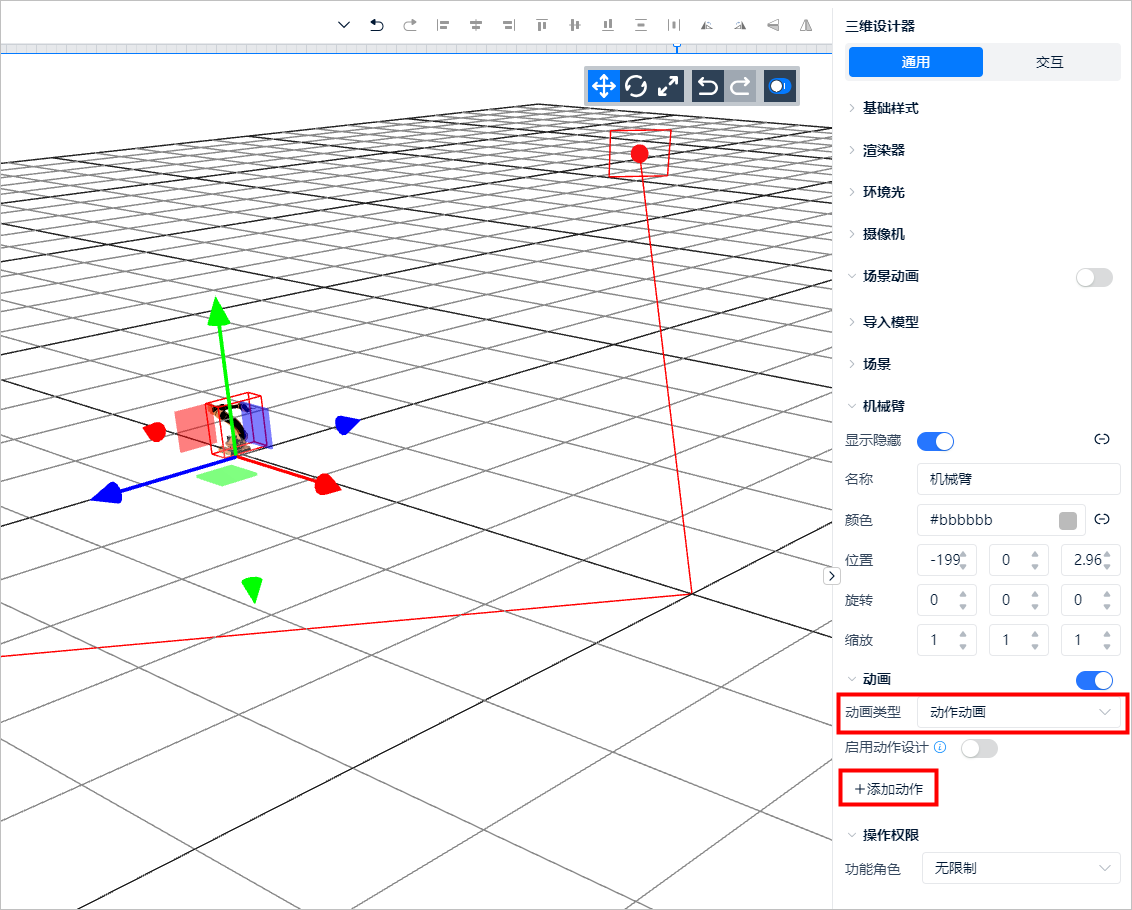Expand the 环境光 section
1132x910 pixels.
tap(884, 192)
